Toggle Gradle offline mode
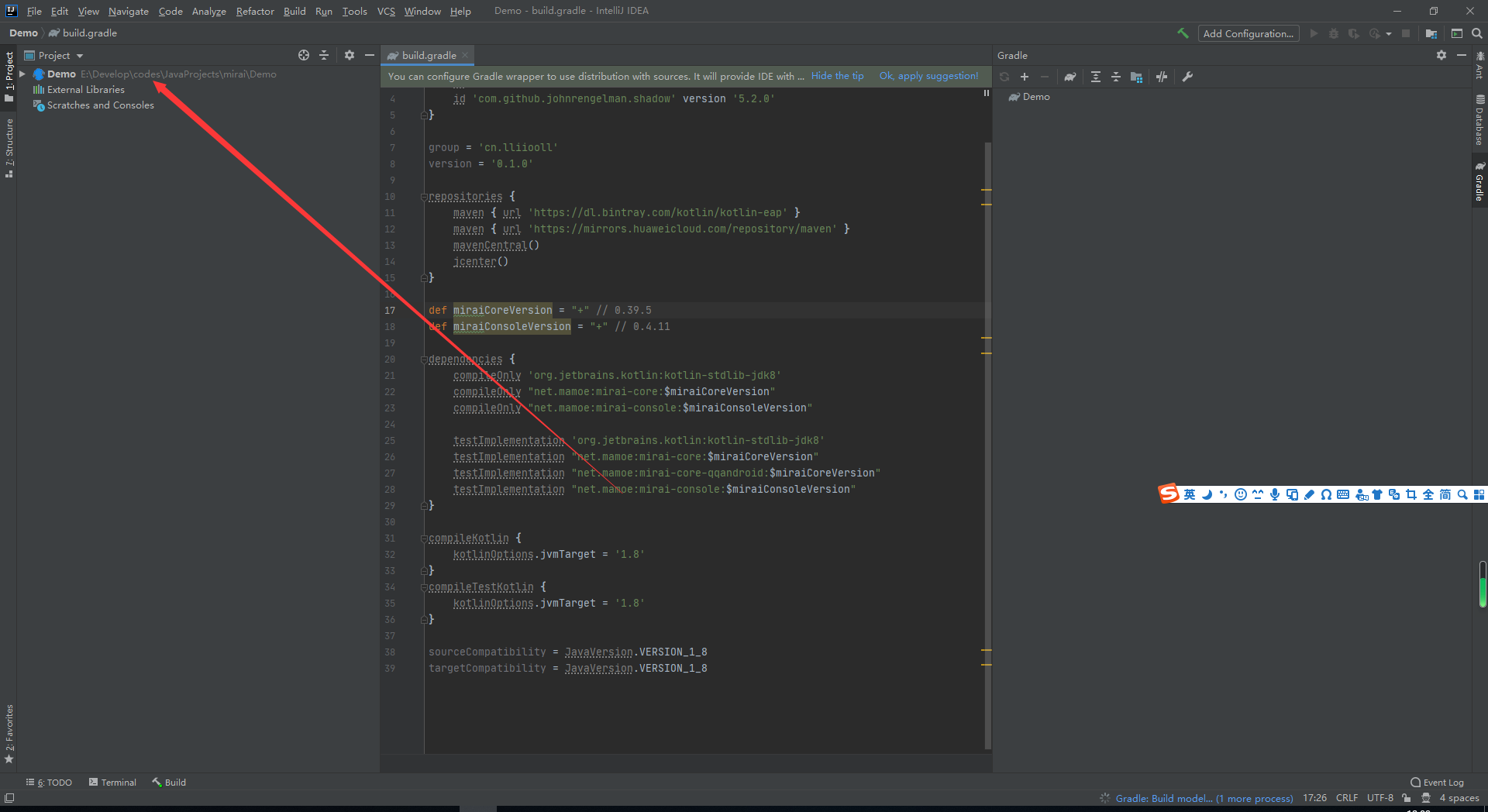 click(x=1162, y=77)
